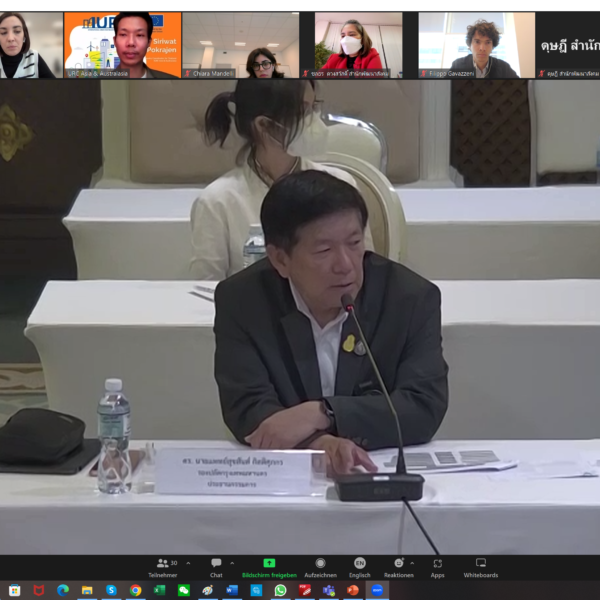The width and height of the screenshot is (600, 600).
Task: Open blue screen-capture app in taskbar
Action: click(x=256, y=590)
